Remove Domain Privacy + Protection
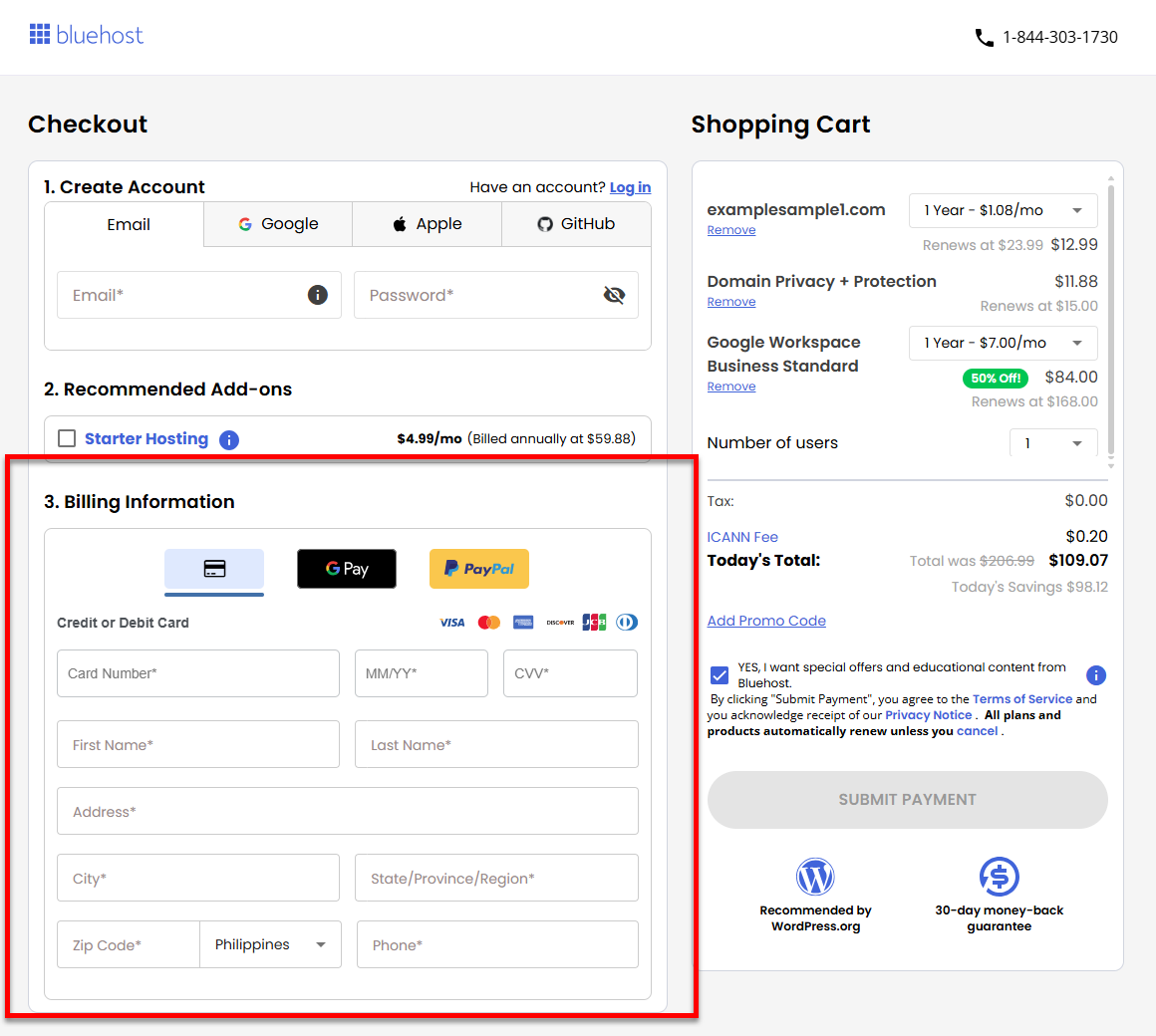The height and width of the screenshot is (1036, 1156). coord(731,302)
